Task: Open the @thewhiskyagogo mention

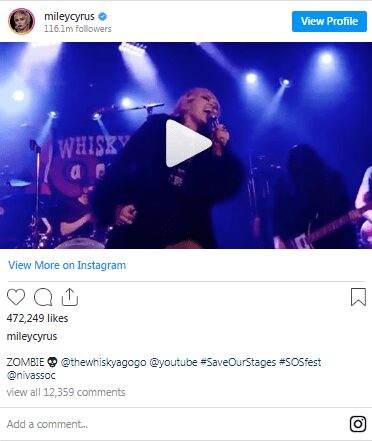Action: click(x=103, y=362)
